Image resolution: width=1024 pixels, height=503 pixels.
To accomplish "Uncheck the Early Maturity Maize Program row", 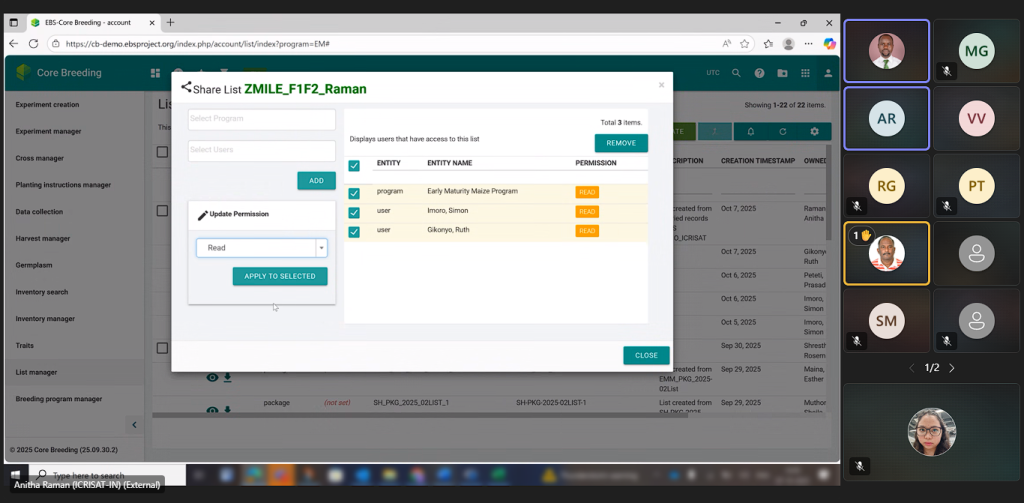I will point(354,192).
